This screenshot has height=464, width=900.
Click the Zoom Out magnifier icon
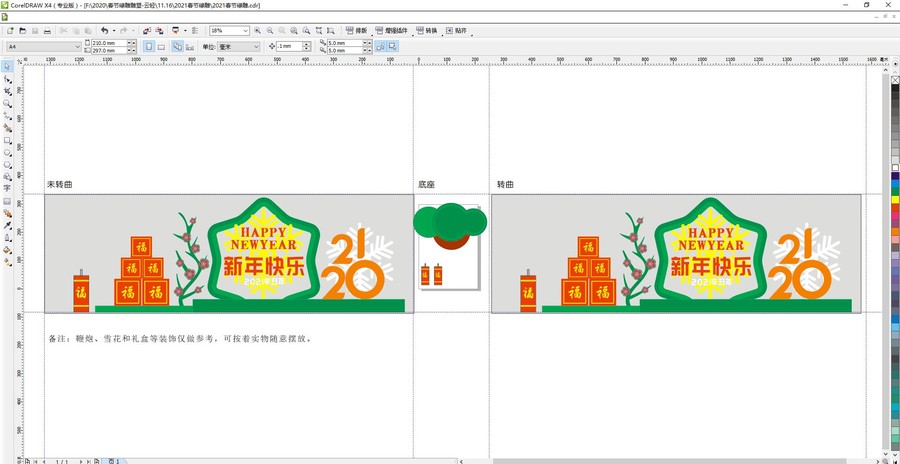pos(270,30)
